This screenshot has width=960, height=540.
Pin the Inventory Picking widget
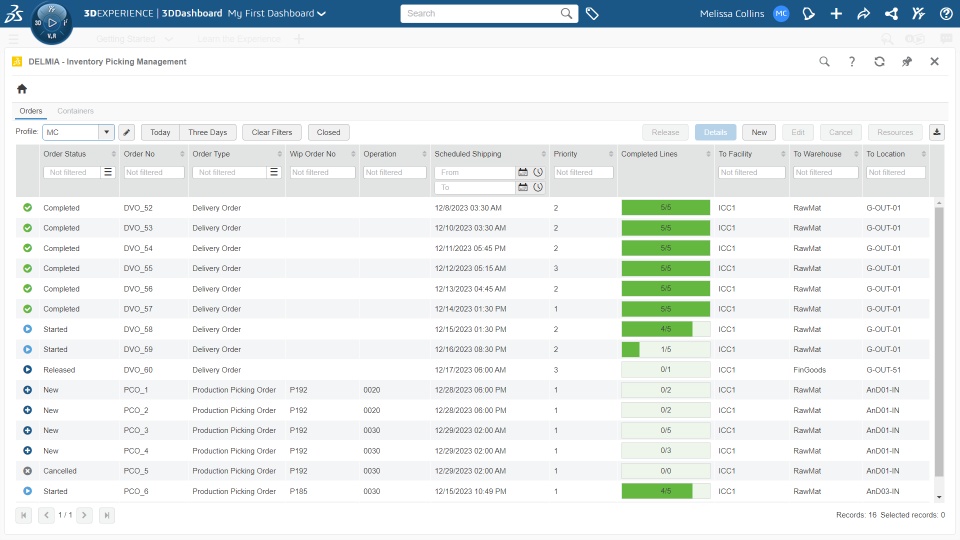tap(907, 62)
